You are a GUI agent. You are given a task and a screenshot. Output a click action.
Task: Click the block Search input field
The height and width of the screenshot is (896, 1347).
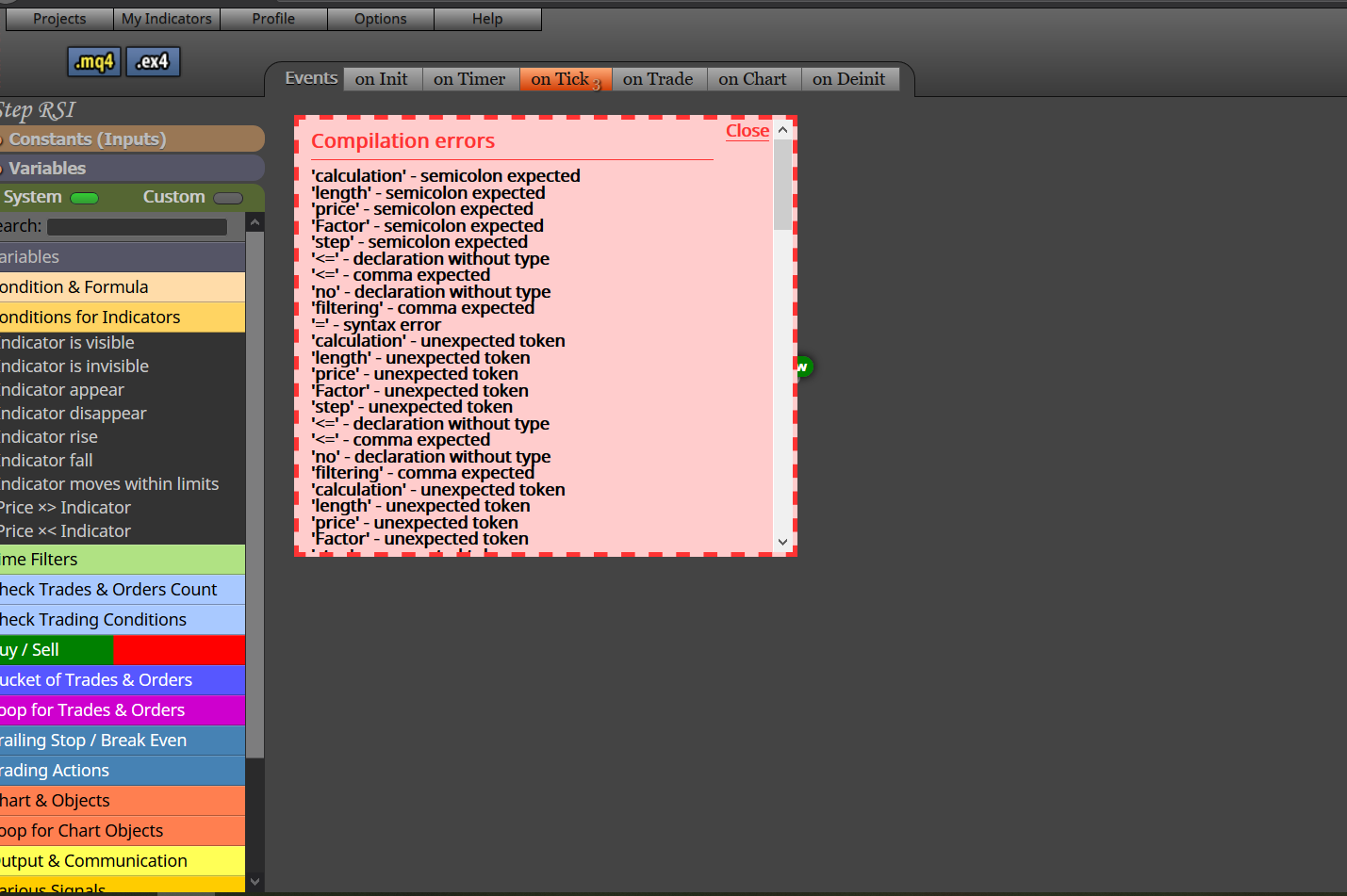138,227
